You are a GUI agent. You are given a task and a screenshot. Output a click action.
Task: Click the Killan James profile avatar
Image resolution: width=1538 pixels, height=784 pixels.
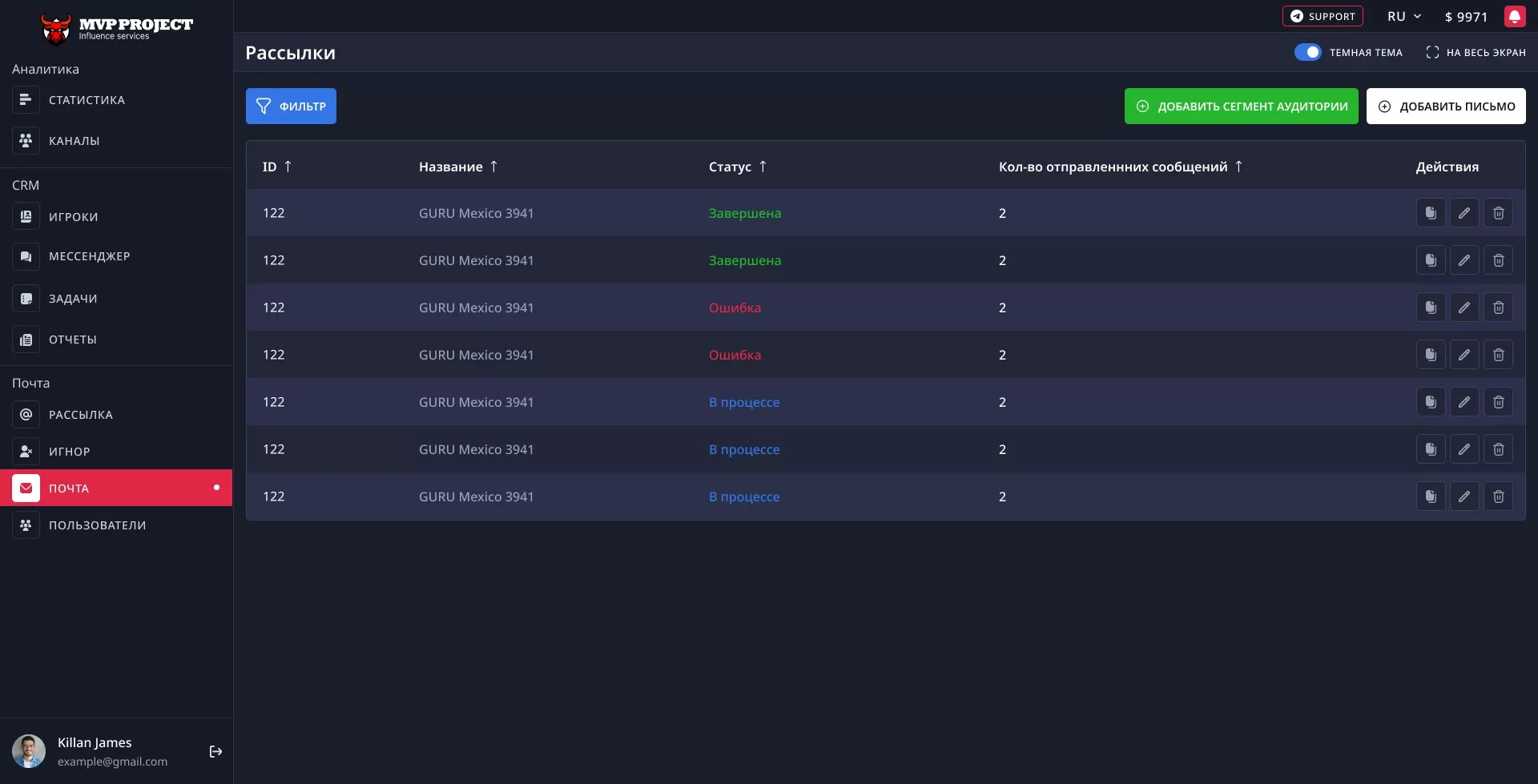29,751
